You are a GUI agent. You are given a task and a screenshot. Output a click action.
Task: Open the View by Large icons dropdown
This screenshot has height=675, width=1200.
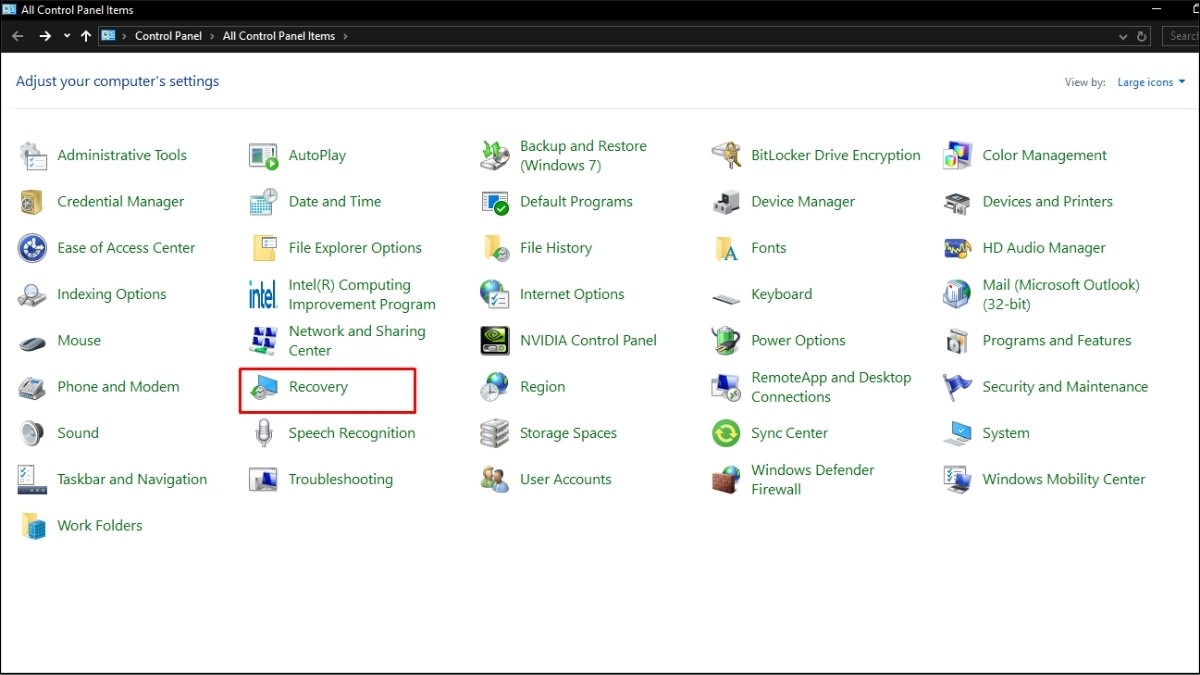[1152, 82]
